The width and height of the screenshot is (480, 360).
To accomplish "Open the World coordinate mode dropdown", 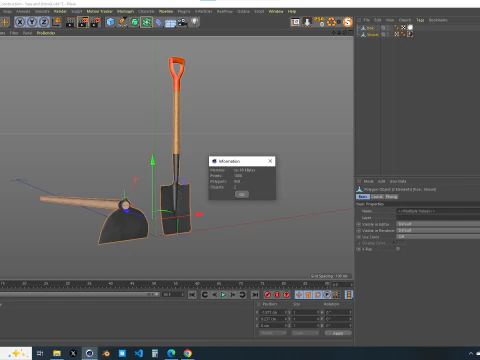I will point(273,333).
